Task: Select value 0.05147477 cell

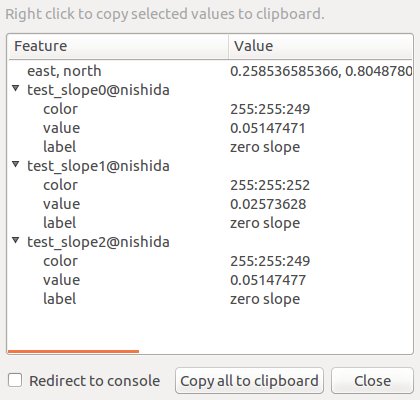Action: (268, 280)
